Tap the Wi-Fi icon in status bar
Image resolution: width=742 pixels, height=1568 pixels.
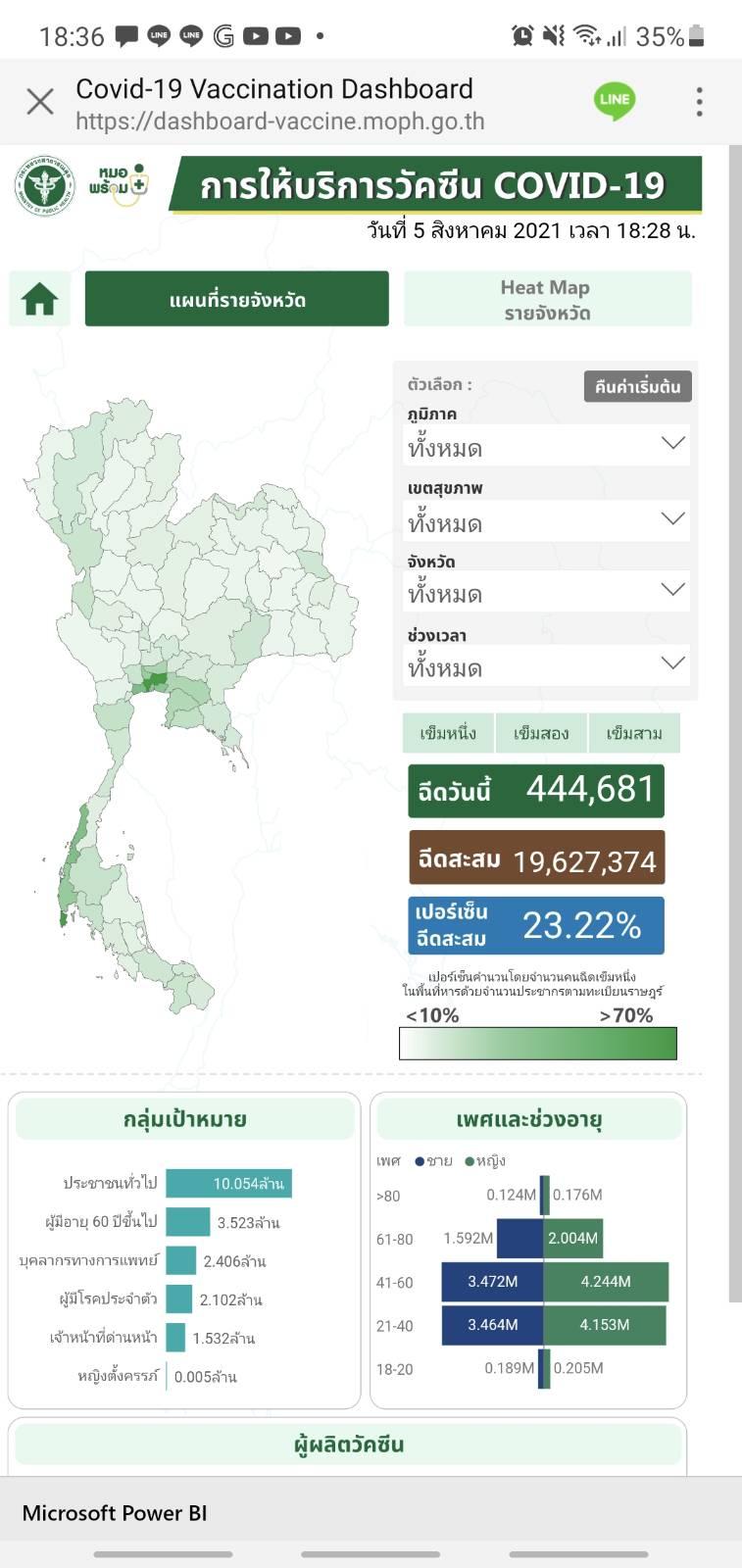(x=586, y=36)
